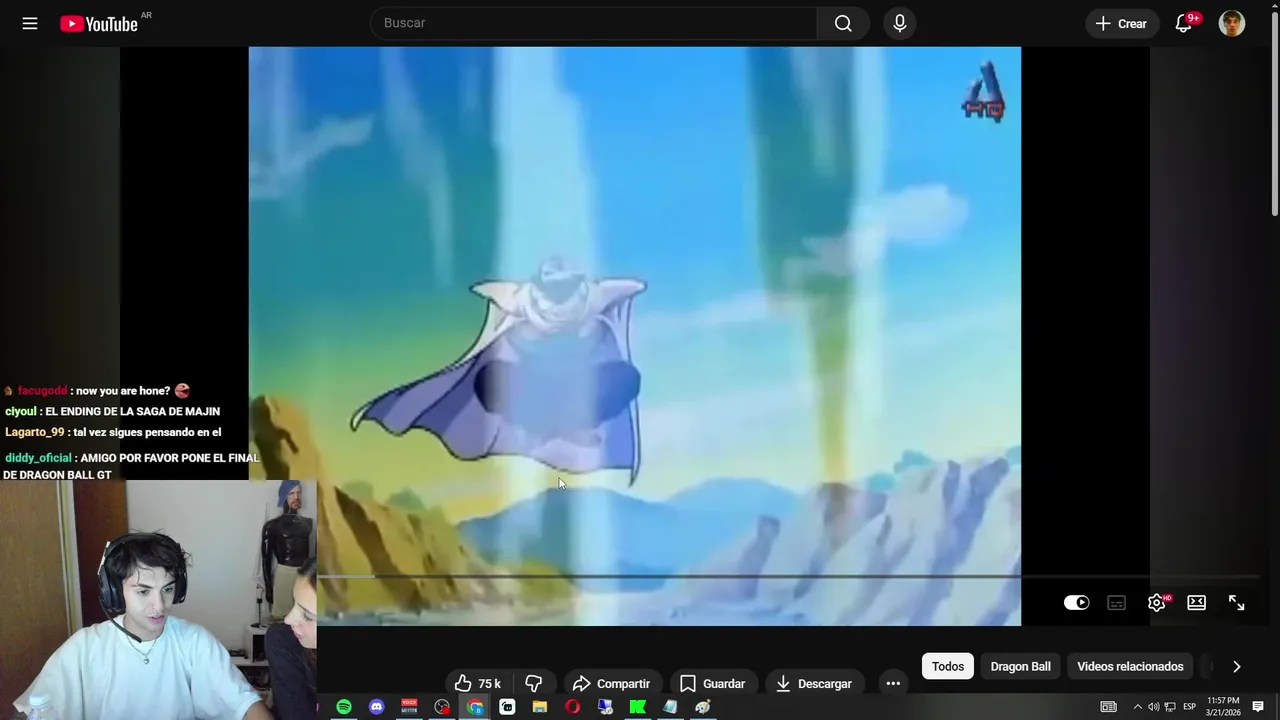The height and width of the screenshot is (720, 1280).
Task: Open Opera browser from the taskbar
Action: [x=573, y=707]
